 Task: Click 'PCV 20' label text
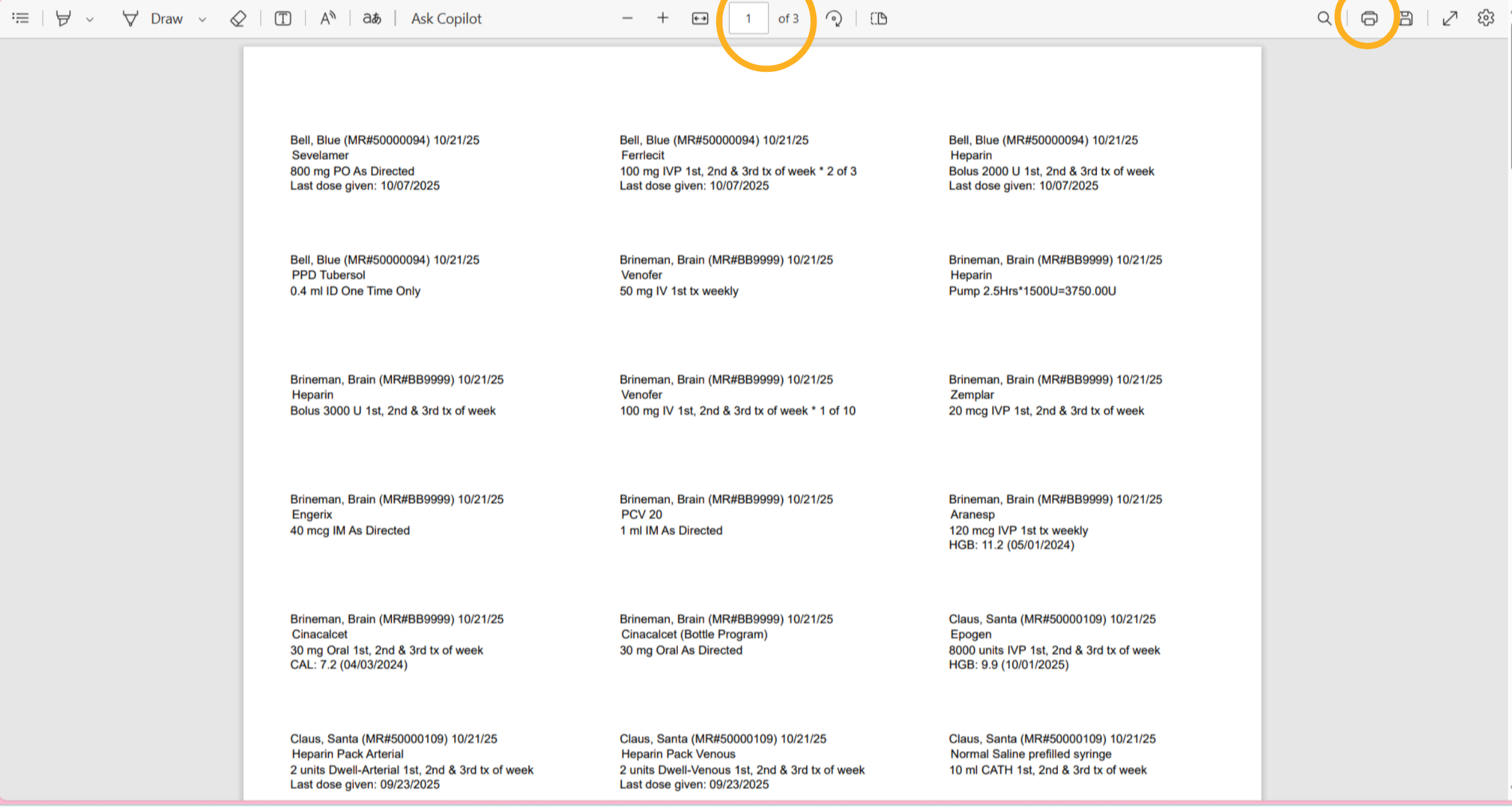point(641,514)
